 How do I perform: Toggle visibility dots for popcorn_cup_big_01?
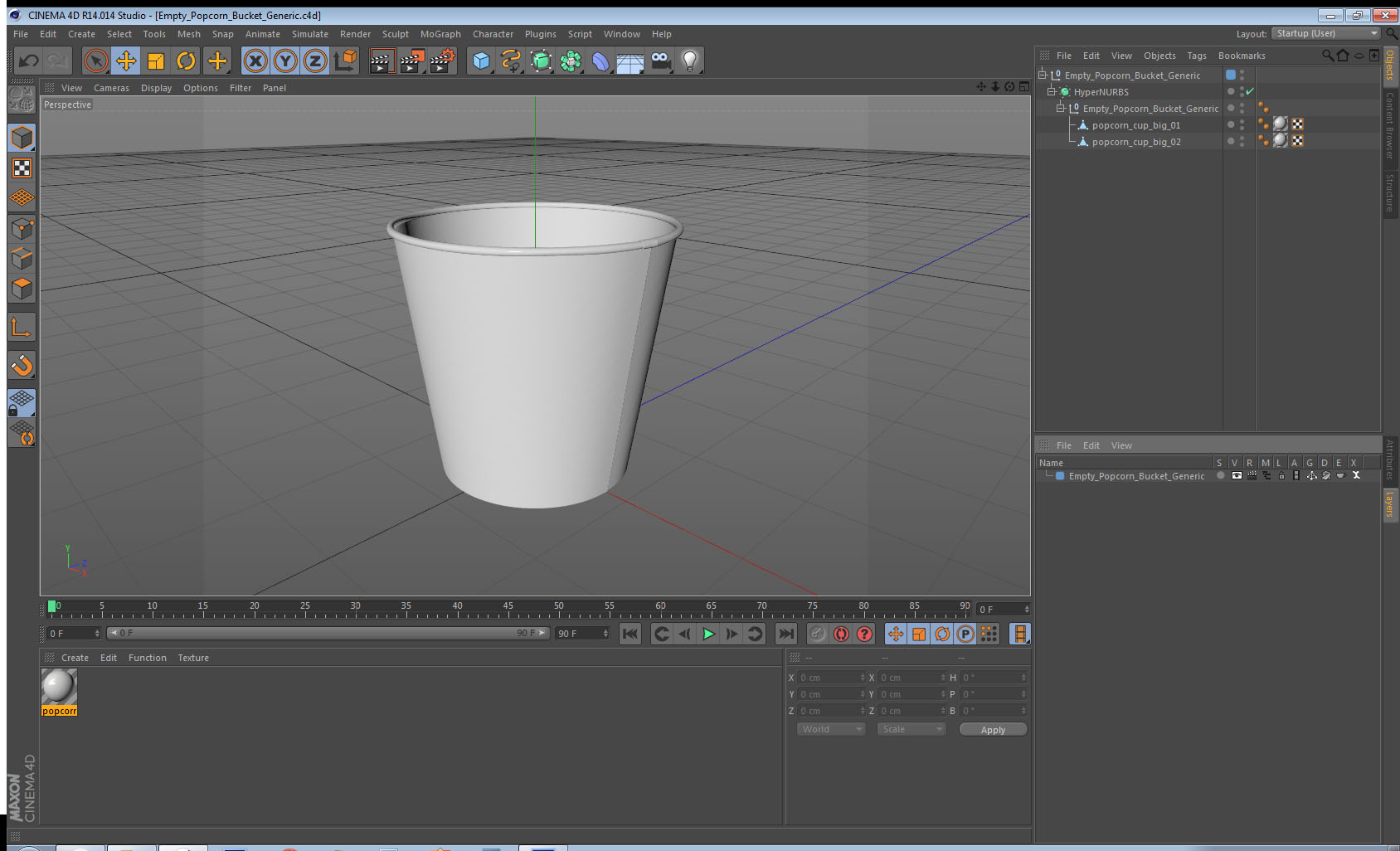pyautogui.click(x=1242, y=124)
